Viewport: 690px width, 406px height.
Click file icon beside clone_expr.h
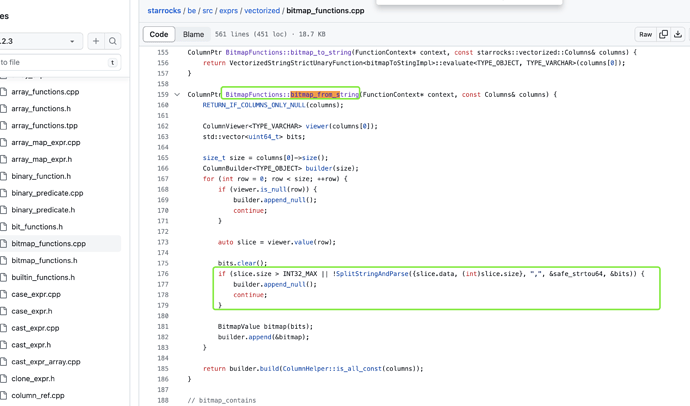(4, 379)
